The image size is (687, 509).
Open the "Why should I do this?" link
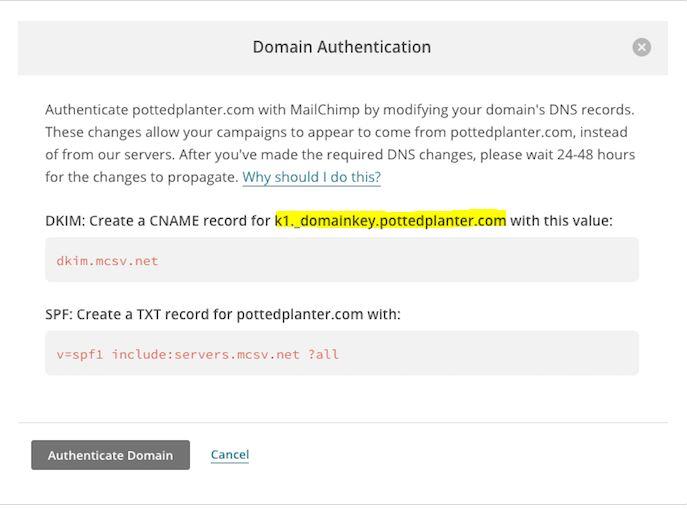(x=312, y=177)
